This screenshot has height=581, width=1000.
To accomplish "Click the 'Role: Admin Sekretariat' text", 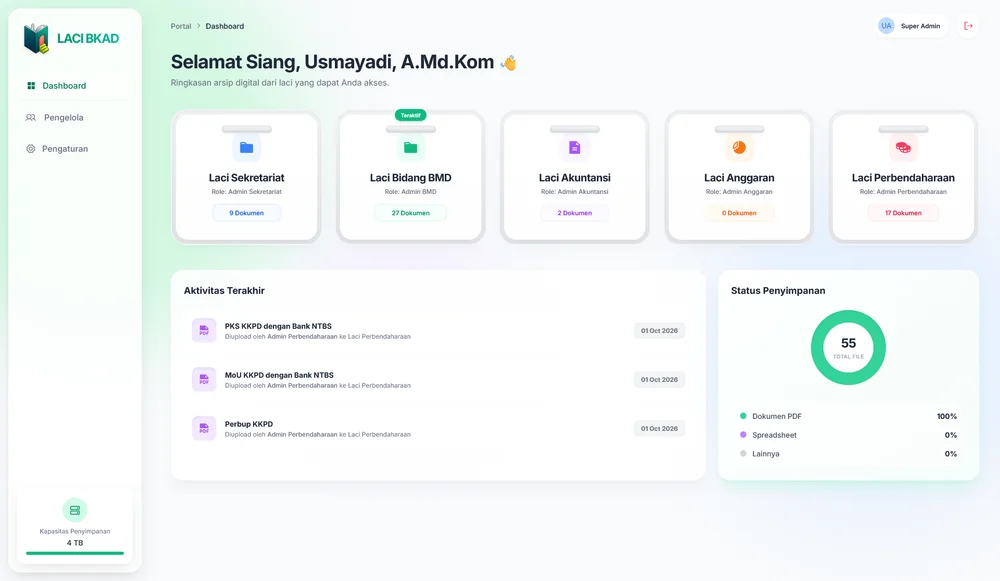I will [x=247, y=192].
